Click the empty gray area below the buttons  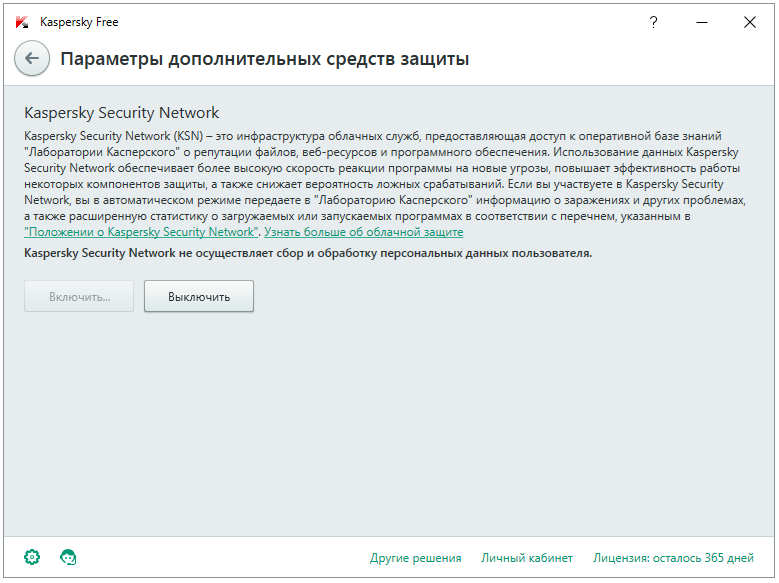tap(389, 420)
